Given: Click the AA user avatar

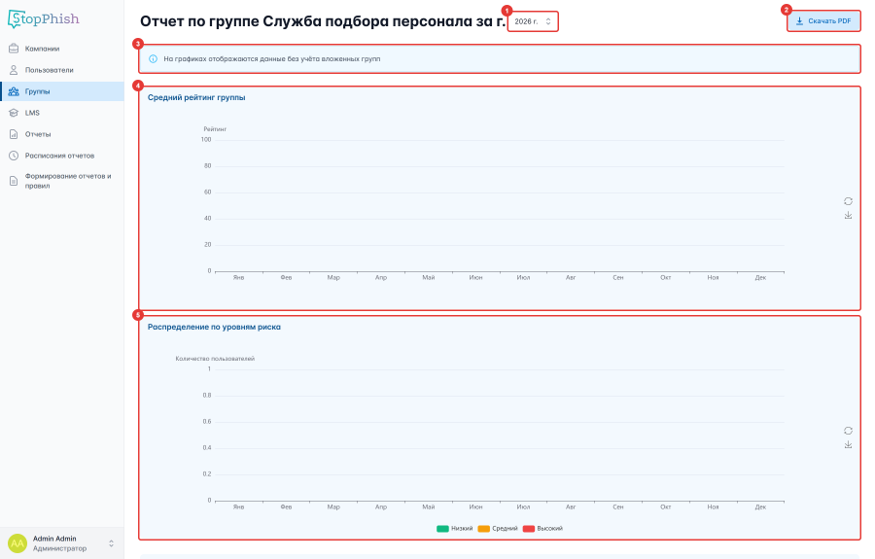Looking at the screenshot, I should click(x=17, y=543).
